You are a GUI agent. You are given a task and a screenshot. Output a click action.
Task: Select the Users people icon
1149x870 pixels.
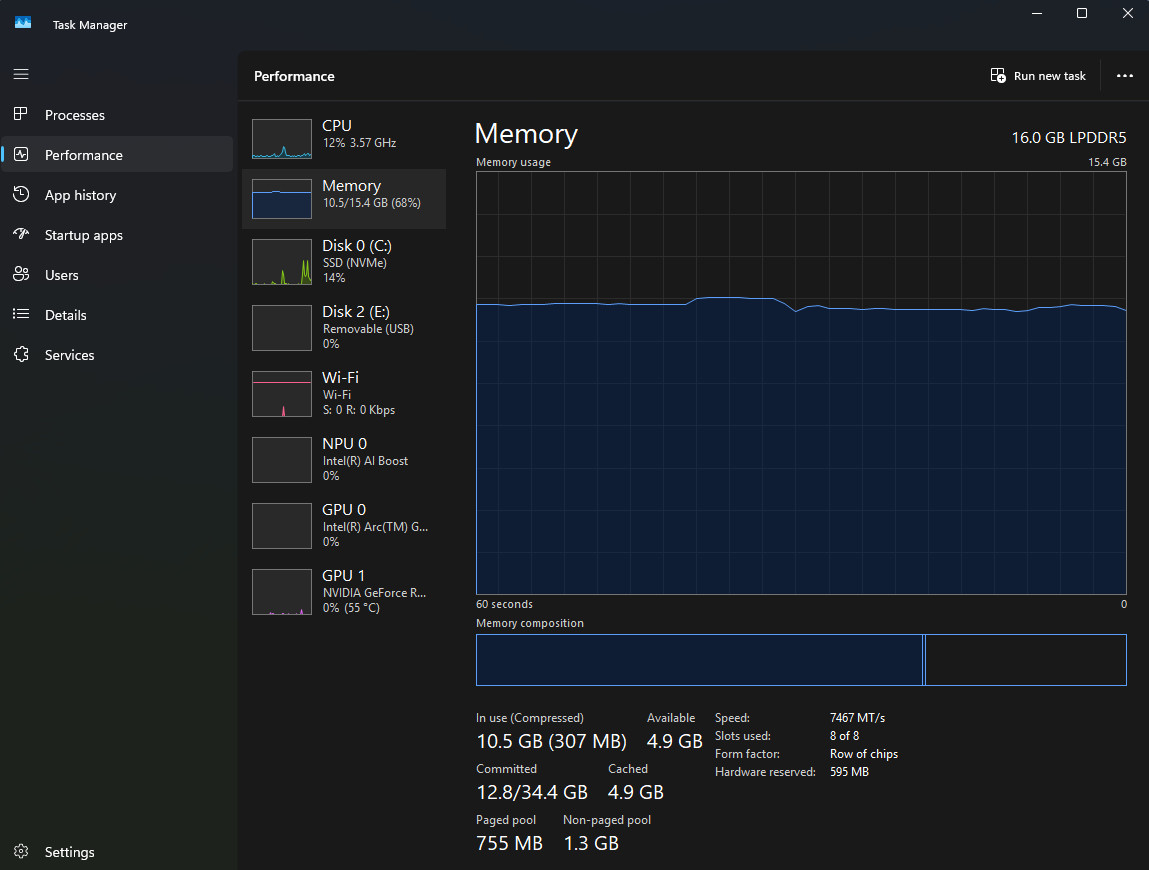click(21, 274)
